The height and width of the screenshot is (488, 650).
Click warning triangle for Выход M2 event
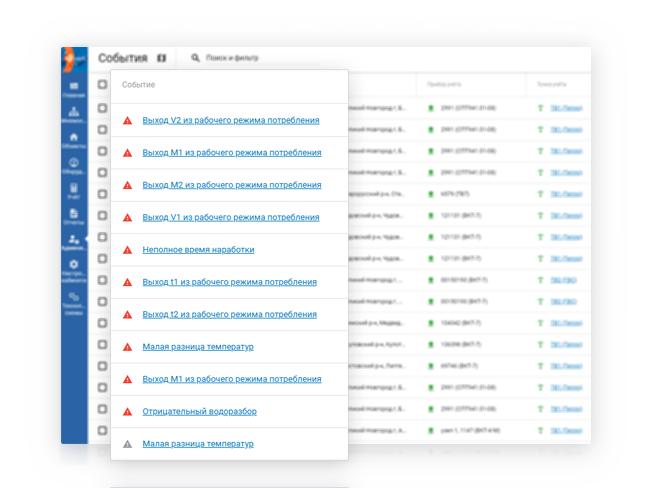pos(128,185)
